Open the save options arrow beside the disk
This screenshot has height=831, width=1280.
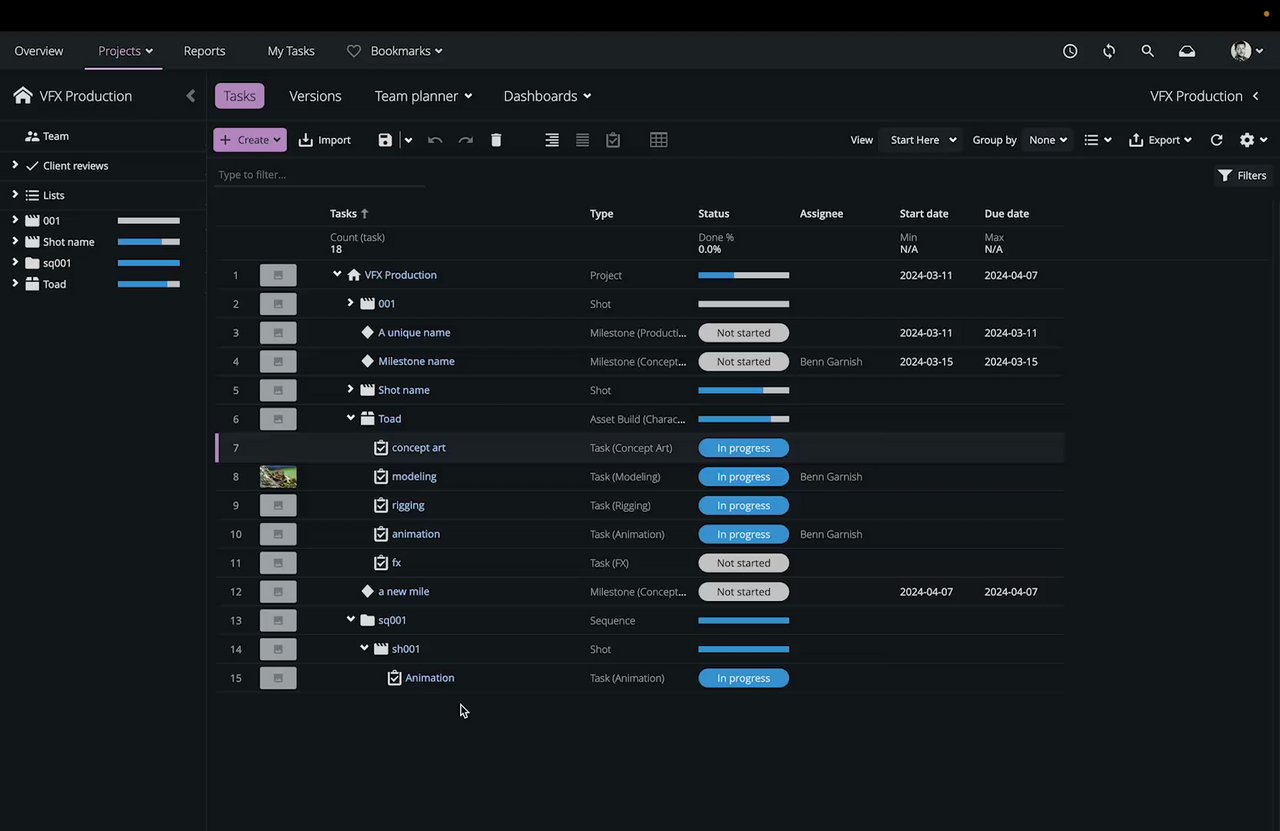click(408, 140)
